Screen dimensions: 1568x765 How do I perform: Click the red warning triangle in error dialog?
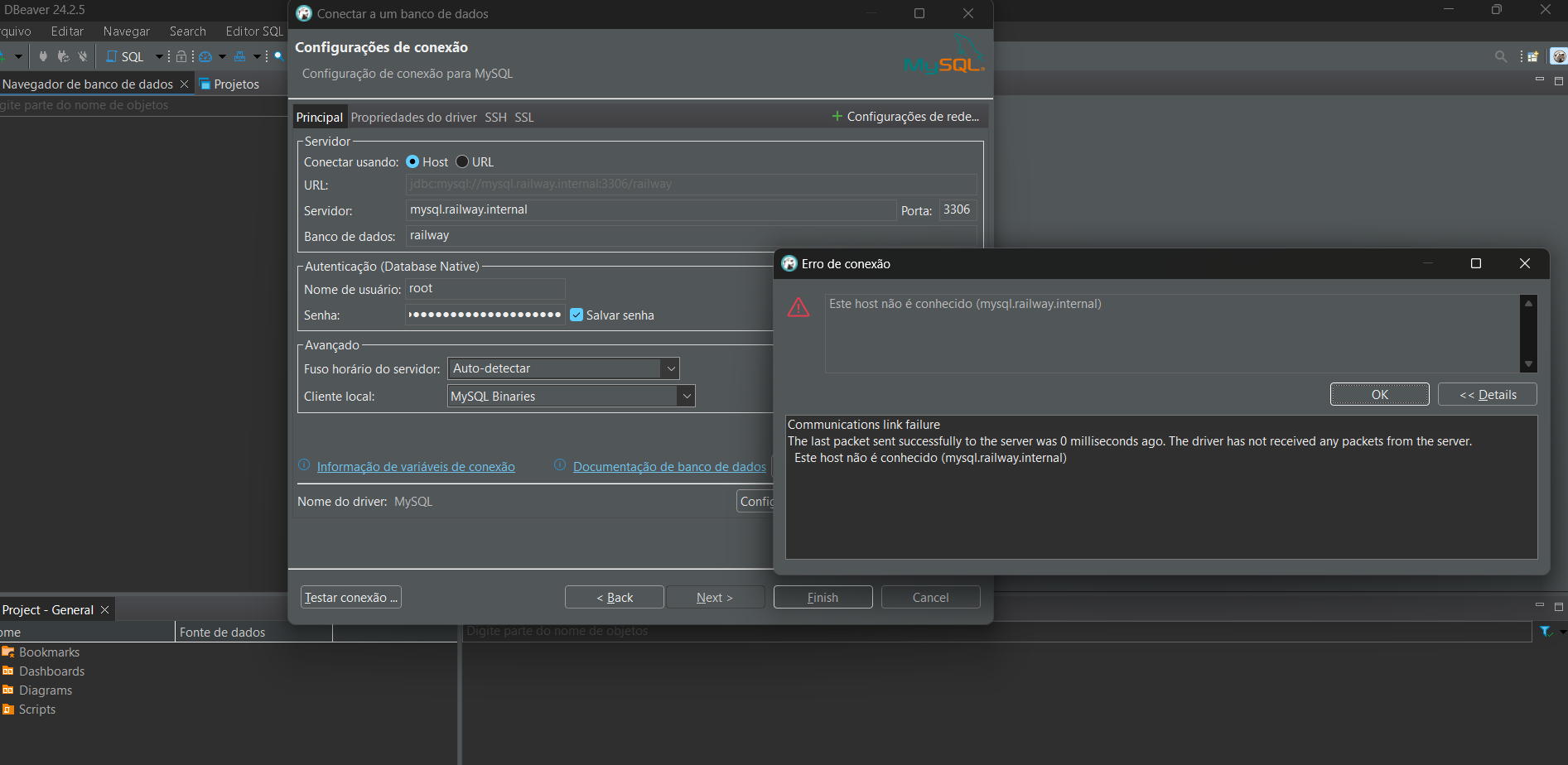(x=798, y=307)
